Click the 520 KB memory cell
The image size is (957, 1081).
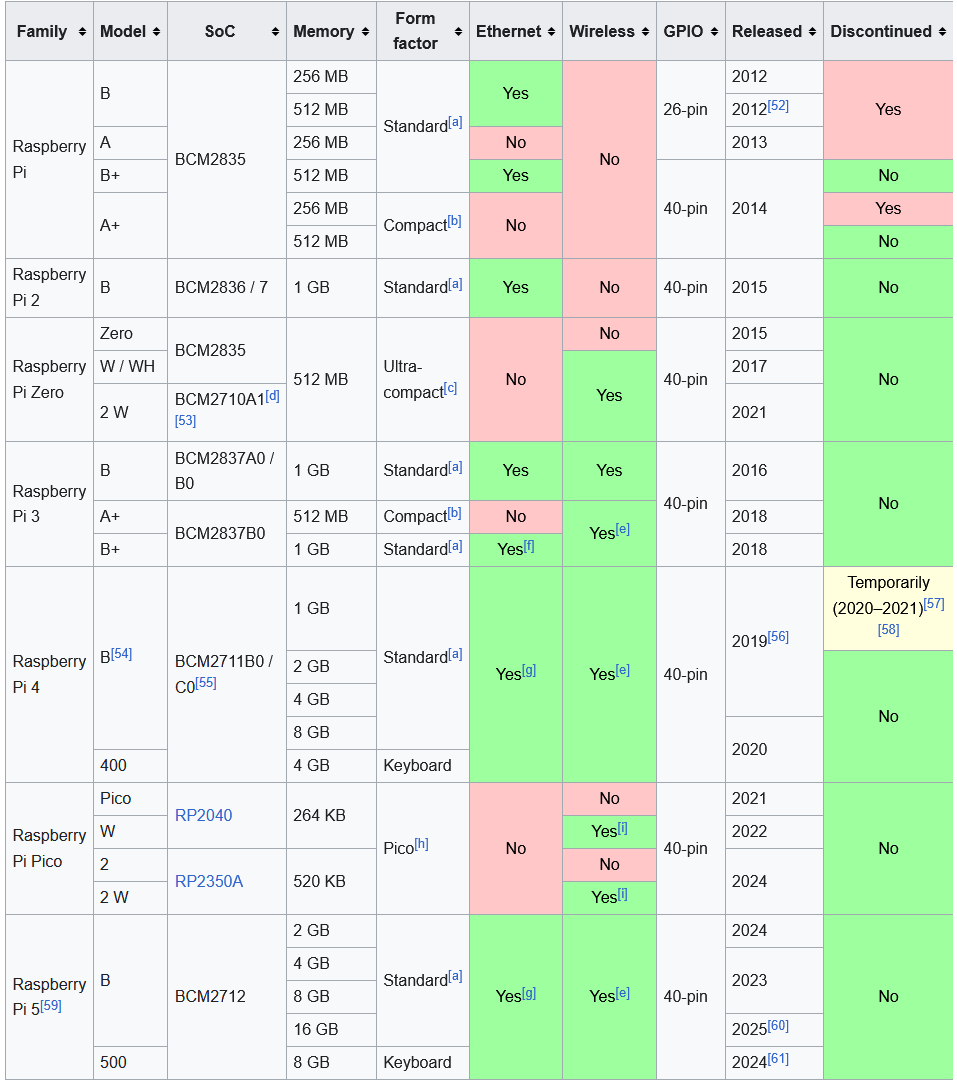click(x=332, y=882)
